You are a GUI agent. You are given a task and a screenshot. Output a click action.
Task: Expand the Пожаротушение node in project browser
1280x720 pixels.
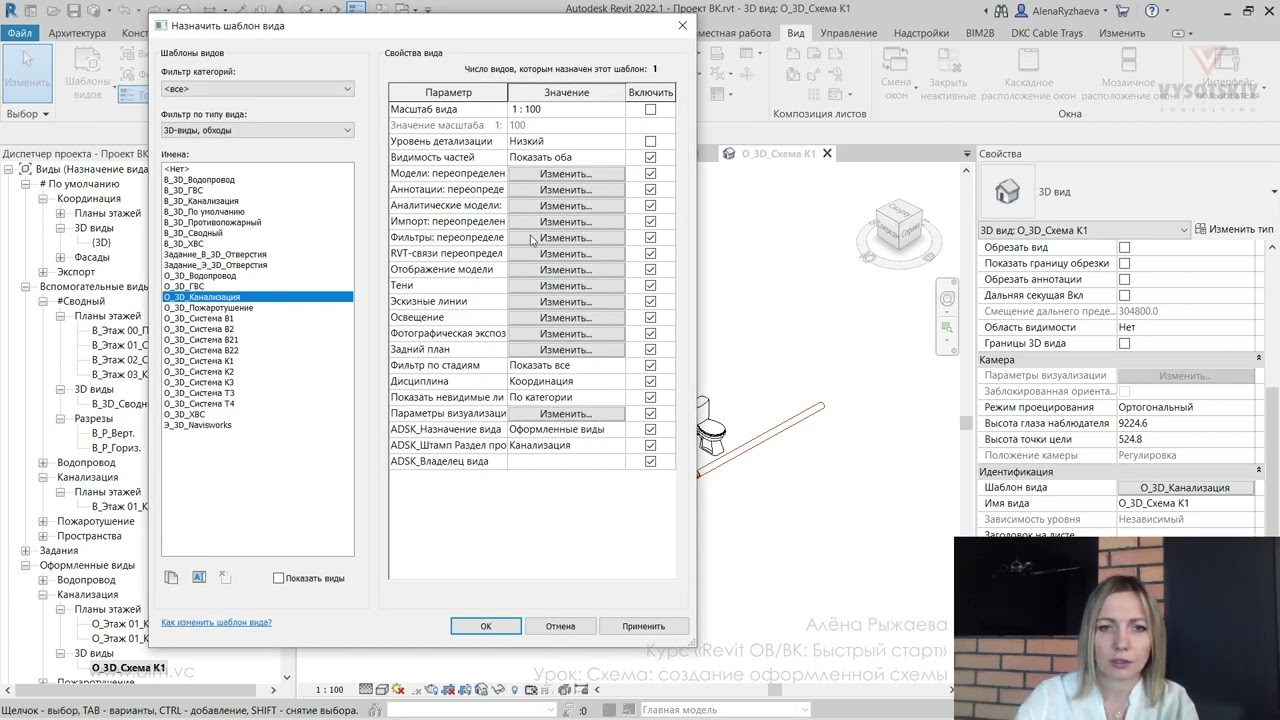tap(43, 521)
